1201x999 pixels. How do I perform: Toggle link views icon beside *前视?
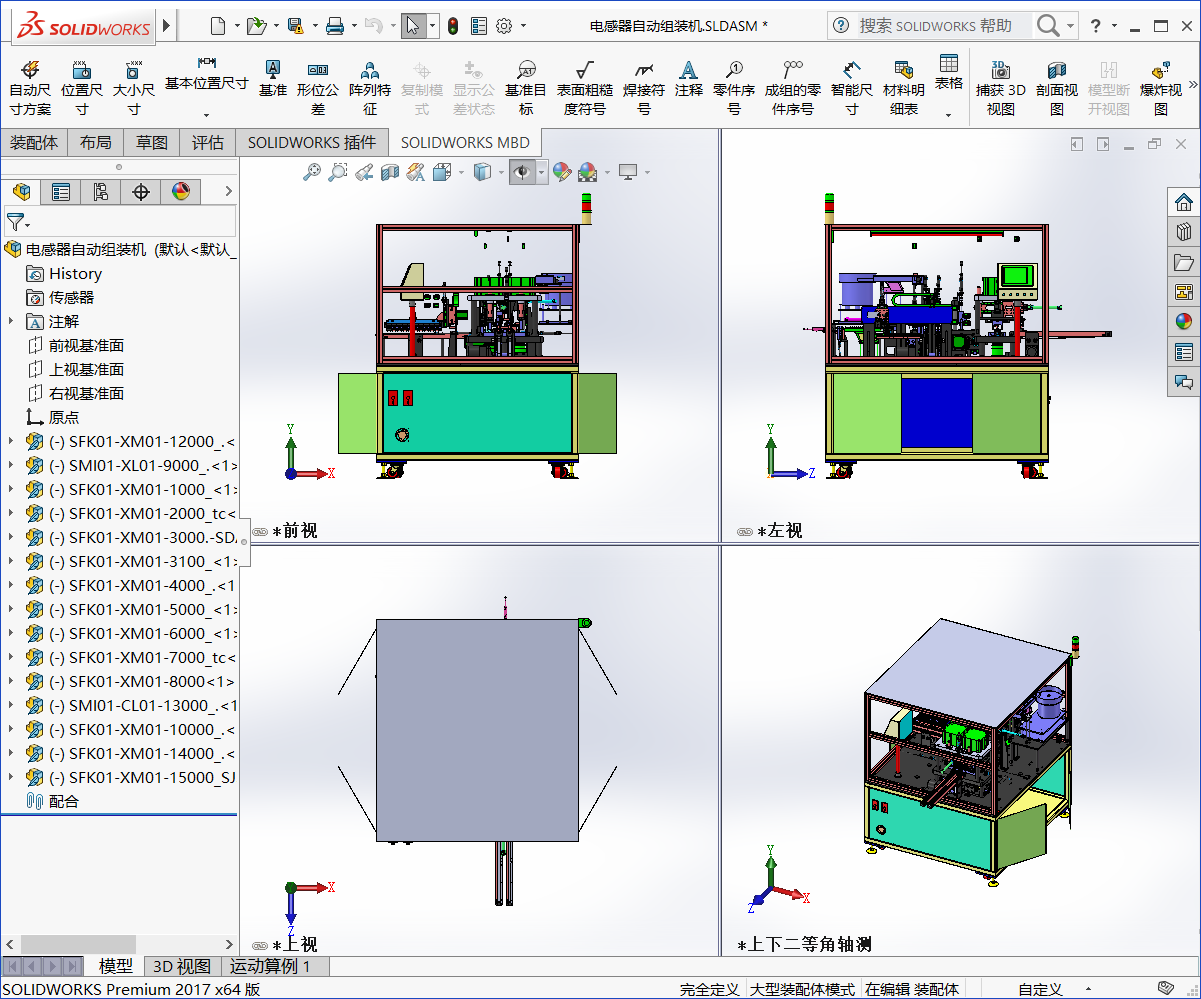pos(260,532)
